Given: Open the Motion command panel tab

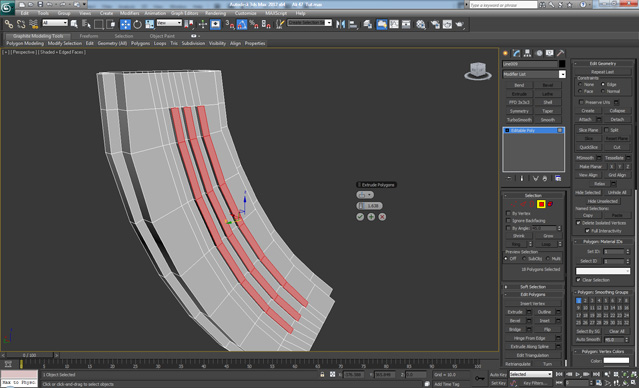Looking at the screenshot, I should (x=539, y=53).
